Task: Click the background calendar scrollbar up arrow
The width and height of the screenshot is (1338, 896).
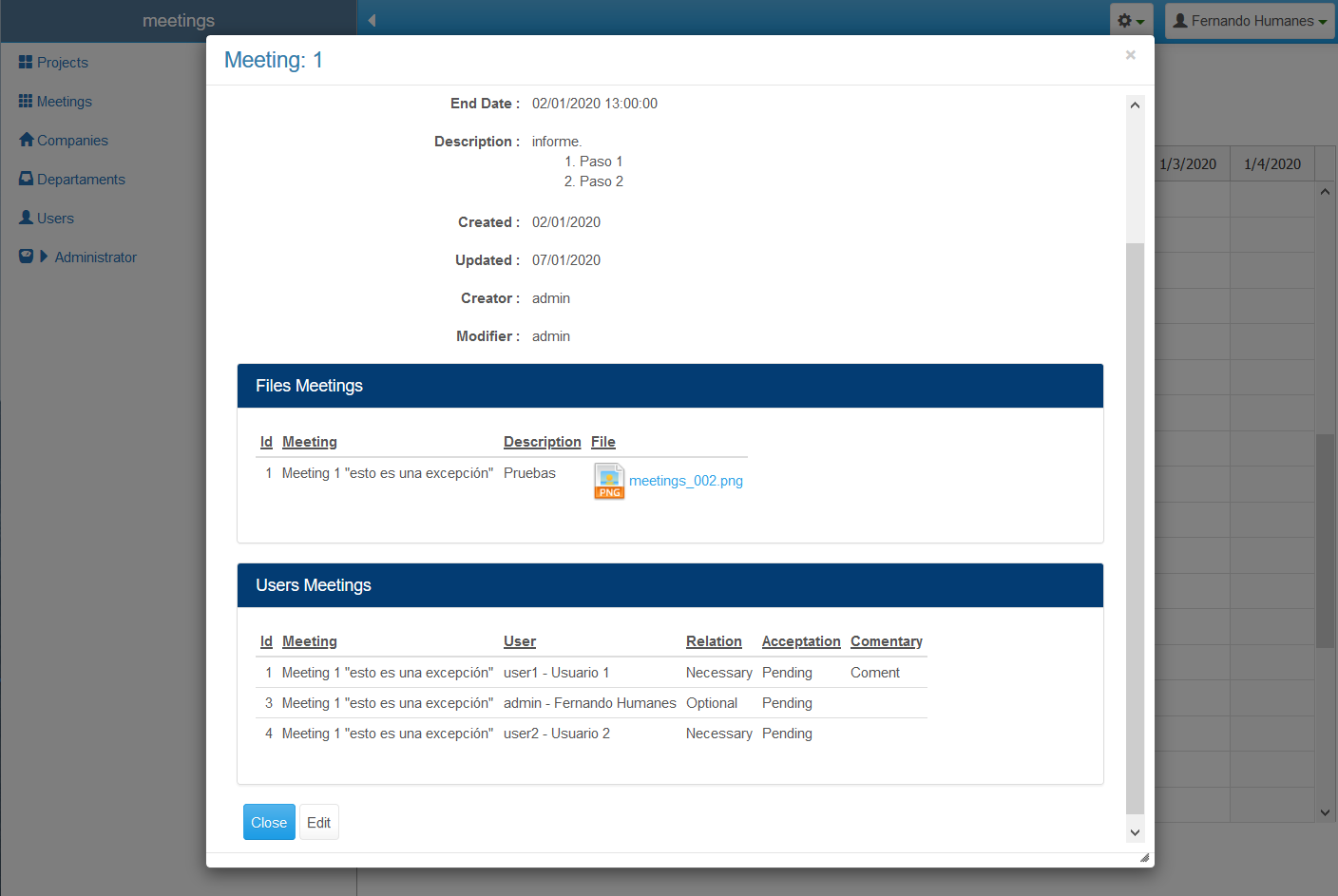Action: click(1325, 192)
